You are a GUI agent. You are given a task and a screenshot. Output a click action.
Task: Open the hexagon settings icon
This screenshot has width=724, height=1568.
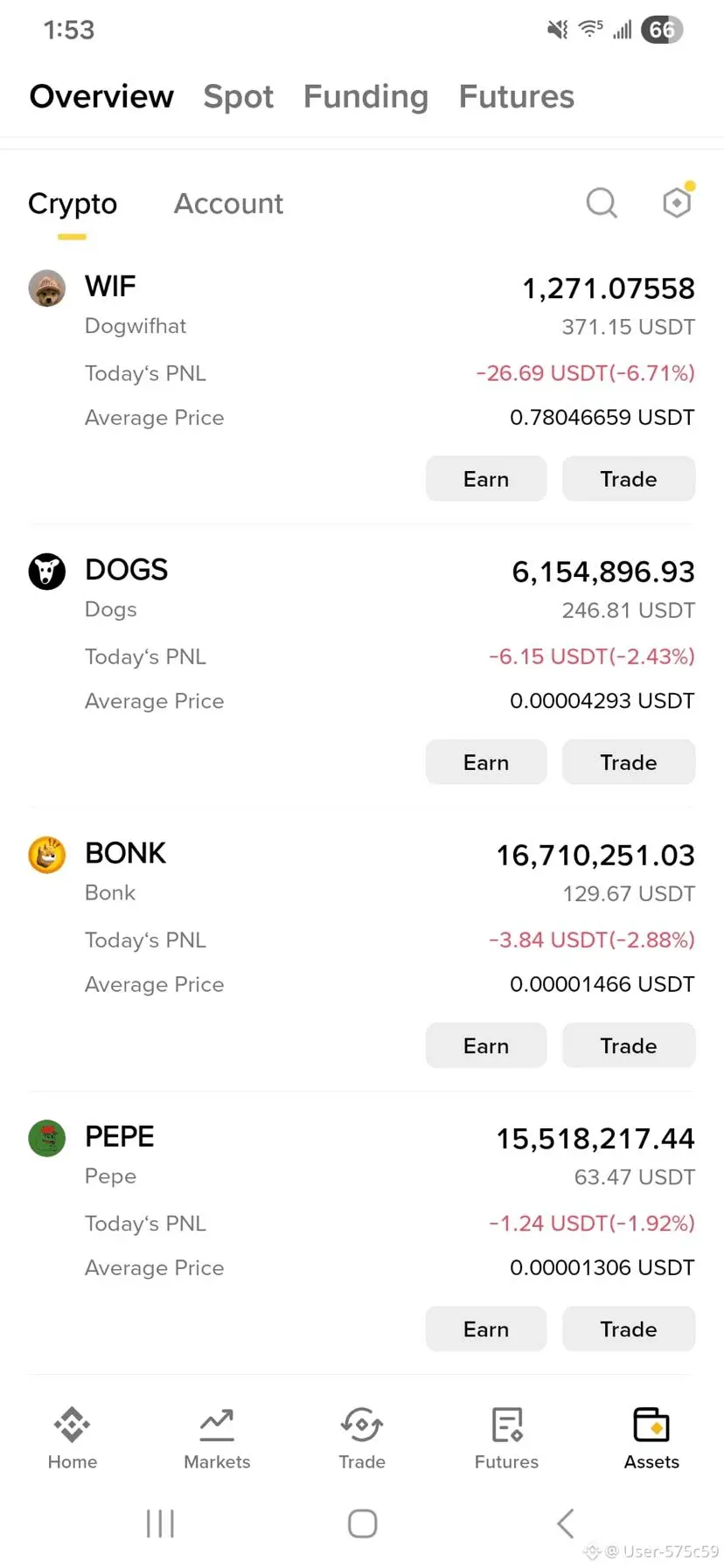tap(677, 203)
